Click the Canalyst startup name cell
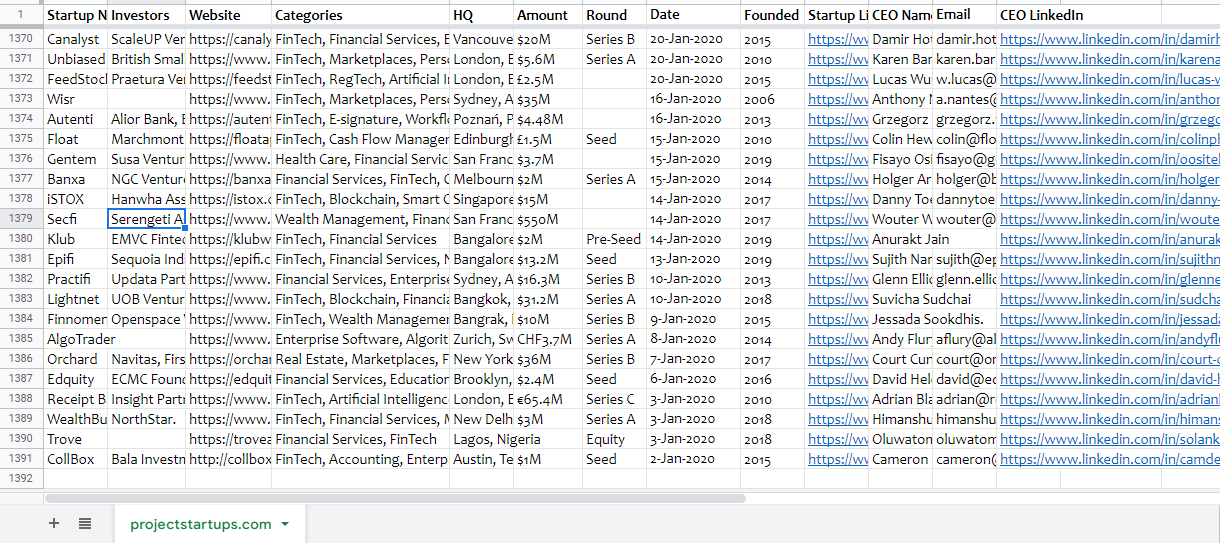The image size is (1220, 543). [75, 39]
